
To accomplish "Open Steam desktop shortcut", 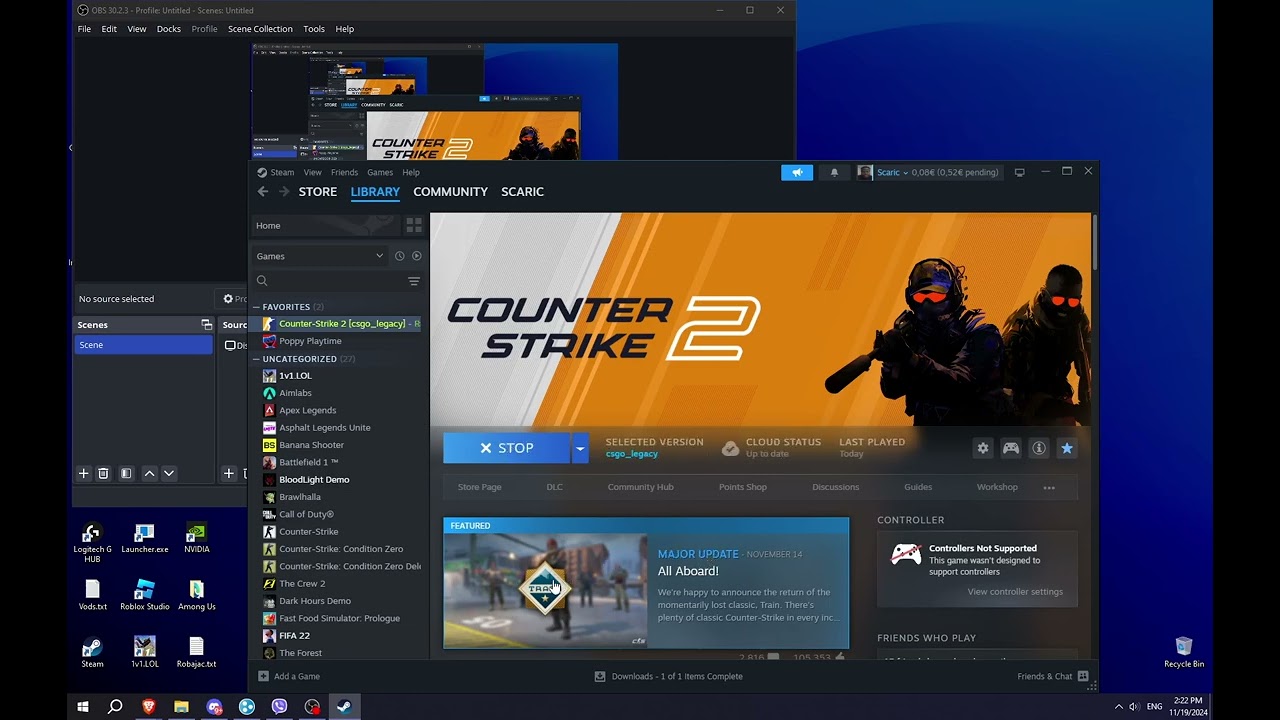I will coord(92,652).
